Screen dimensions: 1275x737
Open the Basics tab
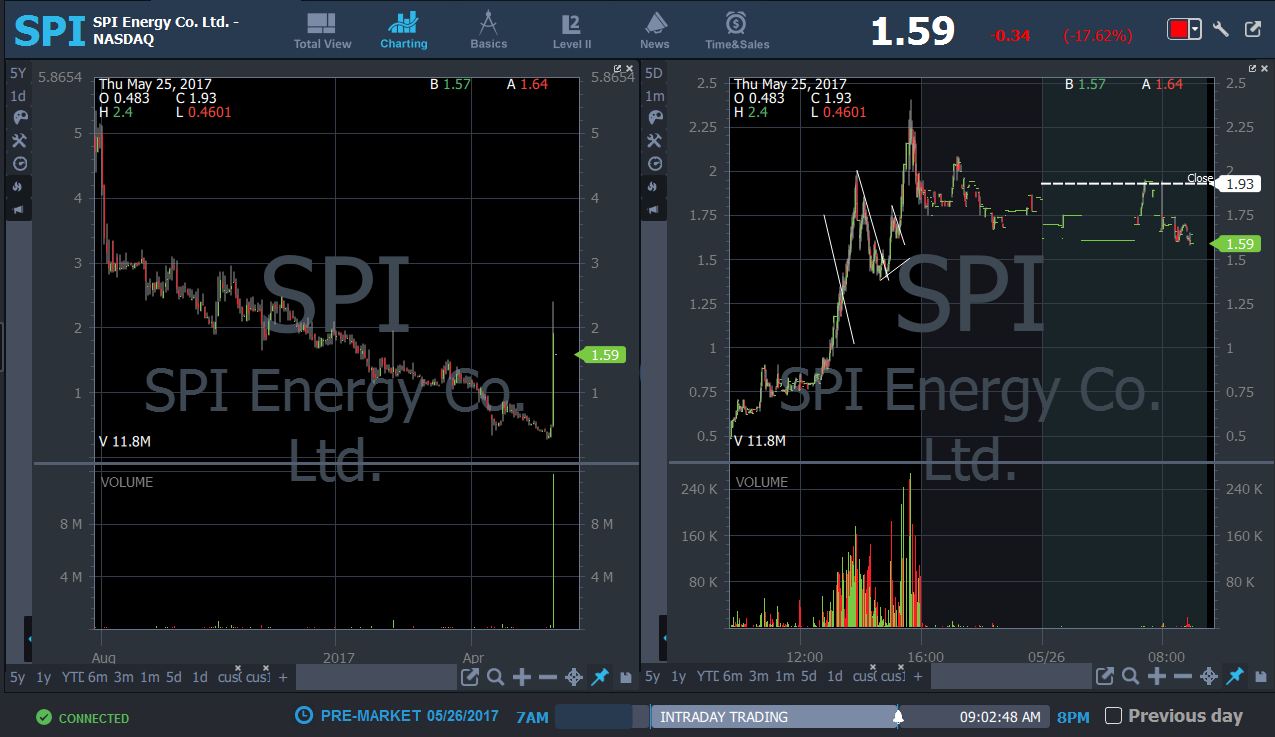coord(489,30)
